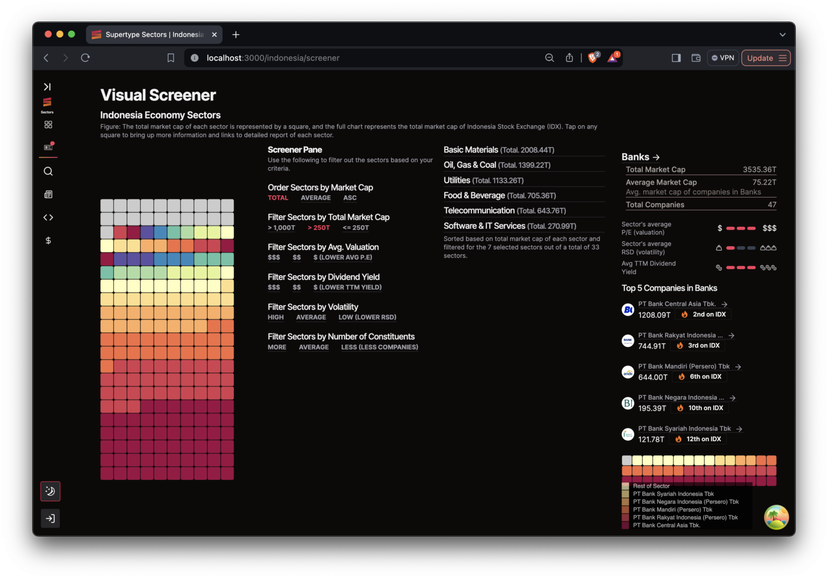Screen dimensions: 828x579
Task: Open PT Bank Negara Indonesia company link
Action: (x=686, y=397)
